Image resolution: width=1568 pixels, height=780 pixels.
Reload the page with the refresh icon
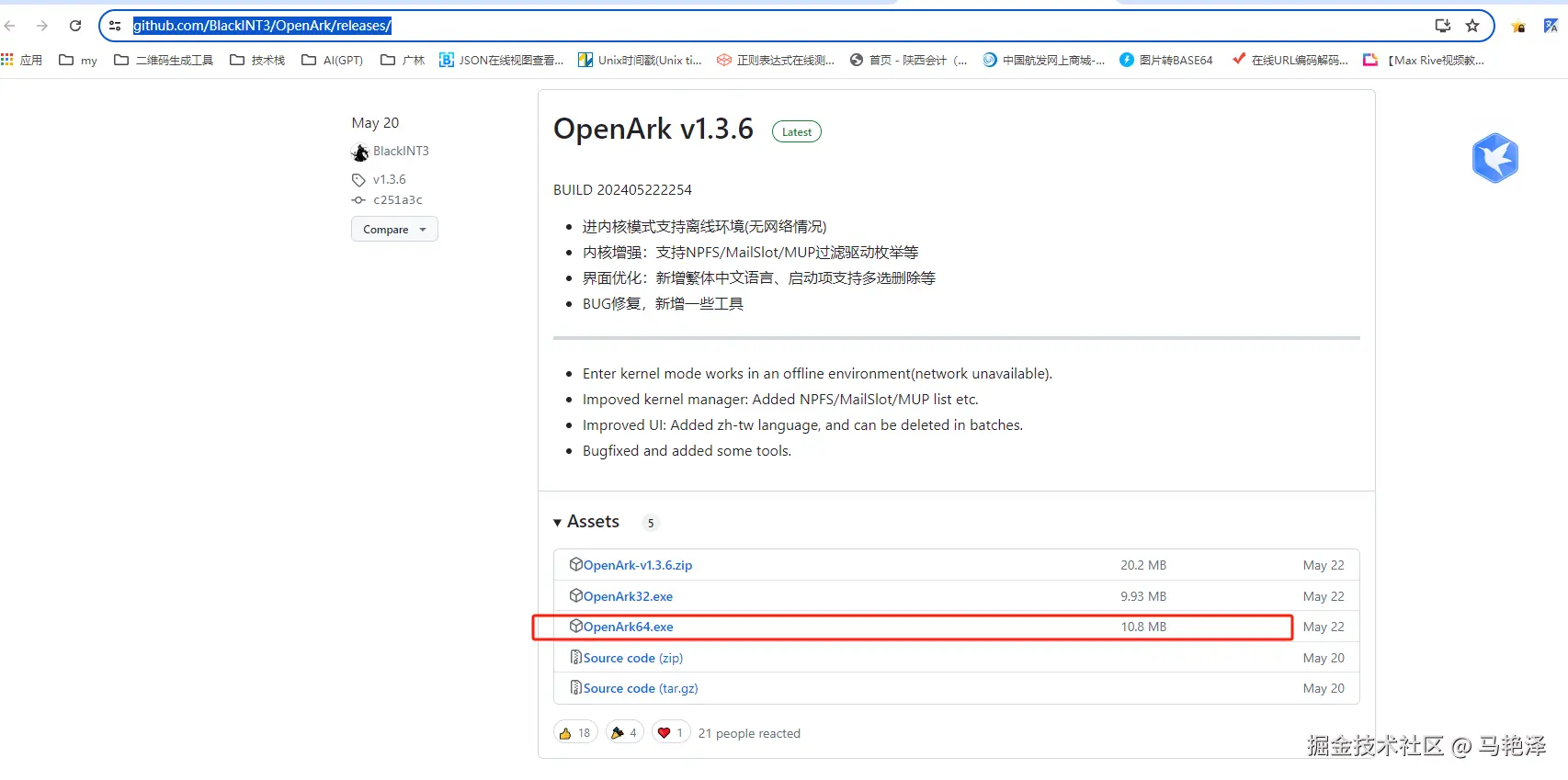click(x=75, y=26)
